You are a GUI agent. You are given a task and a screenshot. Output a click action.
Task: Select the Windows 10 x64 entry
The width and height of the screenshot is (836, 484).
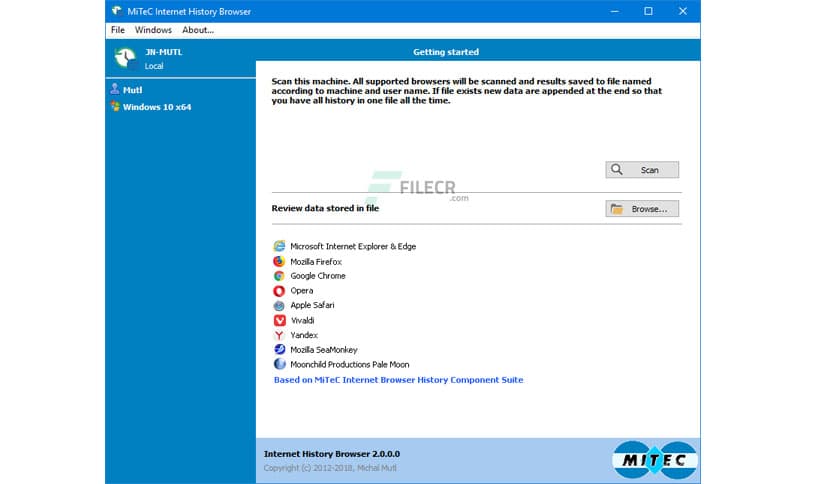(x=157, y=107)
